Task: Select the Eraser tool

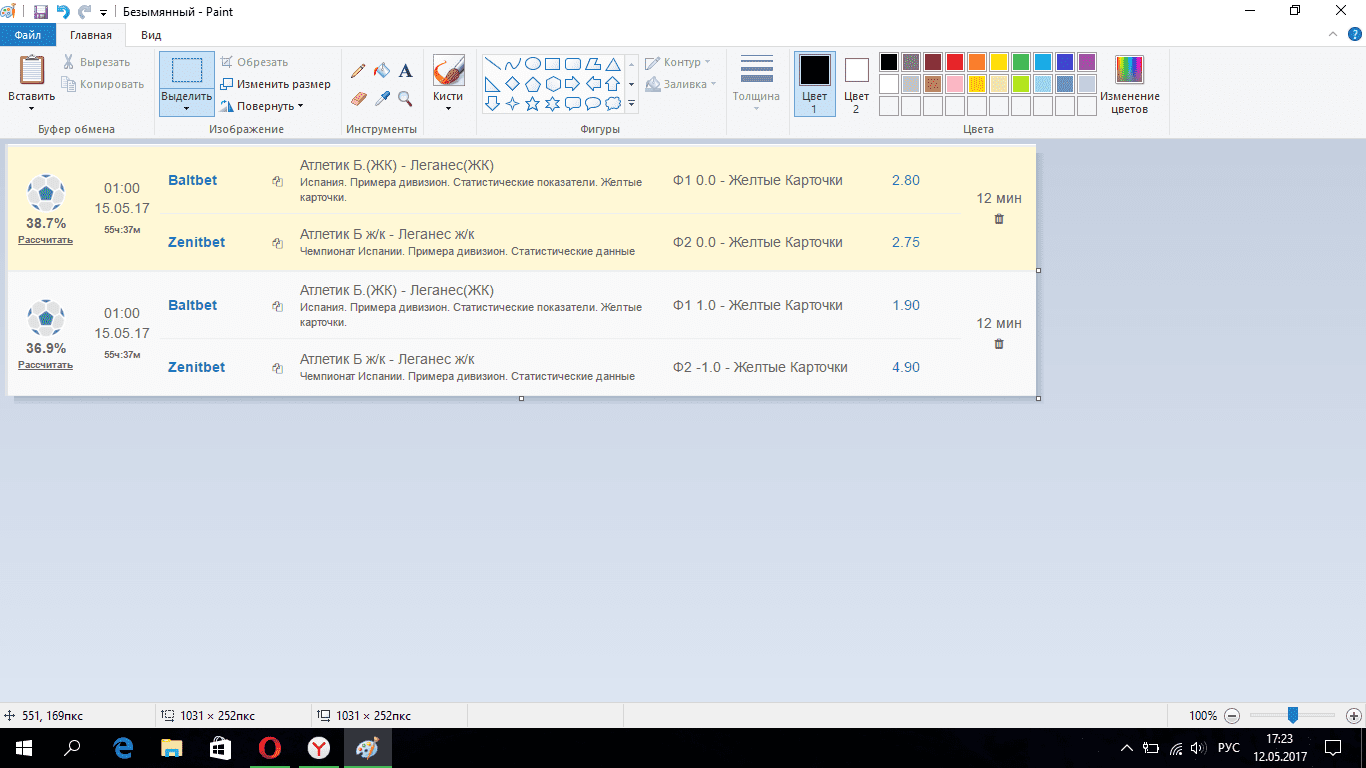Action: (x=359, y=98)
